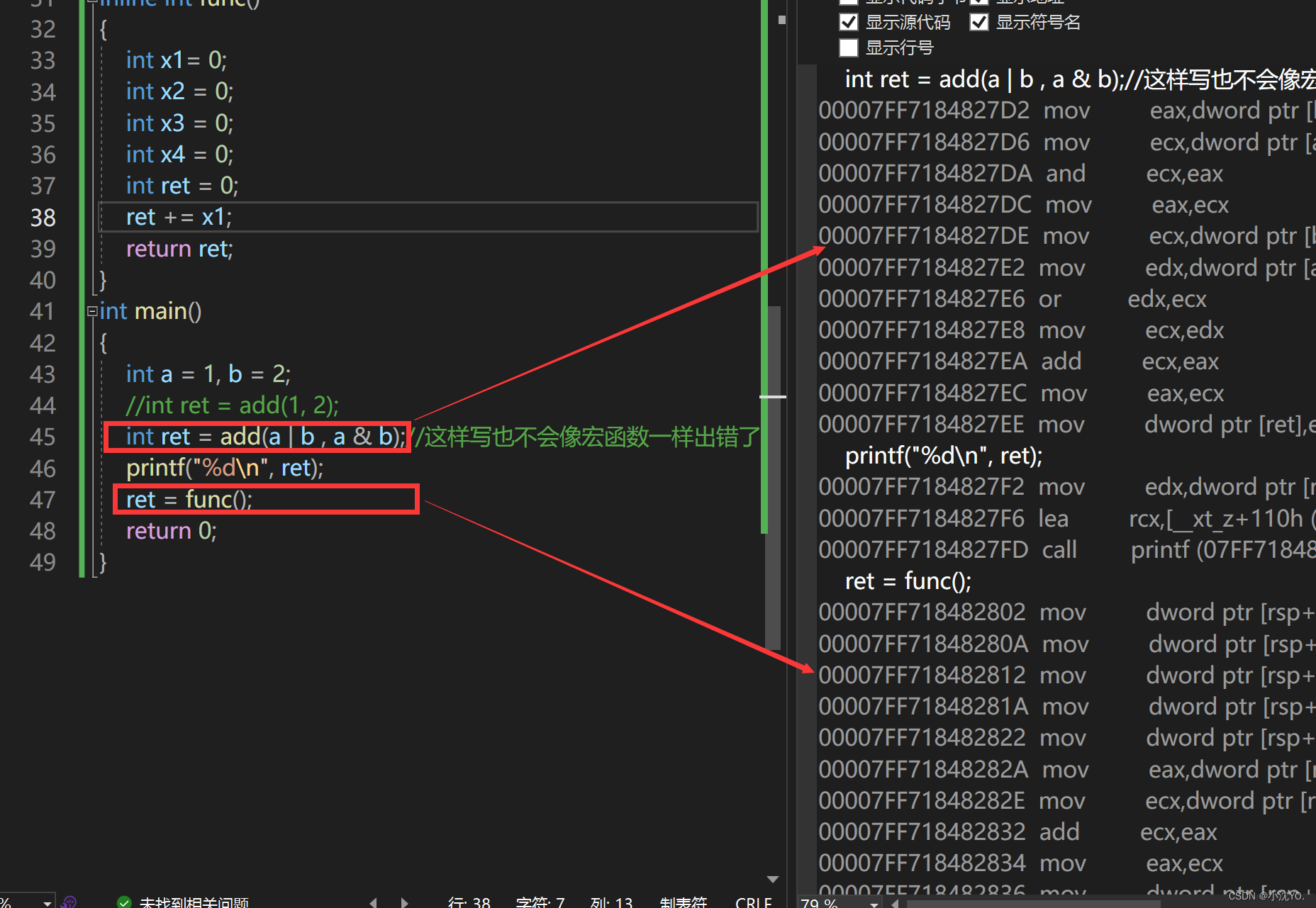Click line number 33 in the gutter
The image size is (1316, 908).
[x=43, y=60]
